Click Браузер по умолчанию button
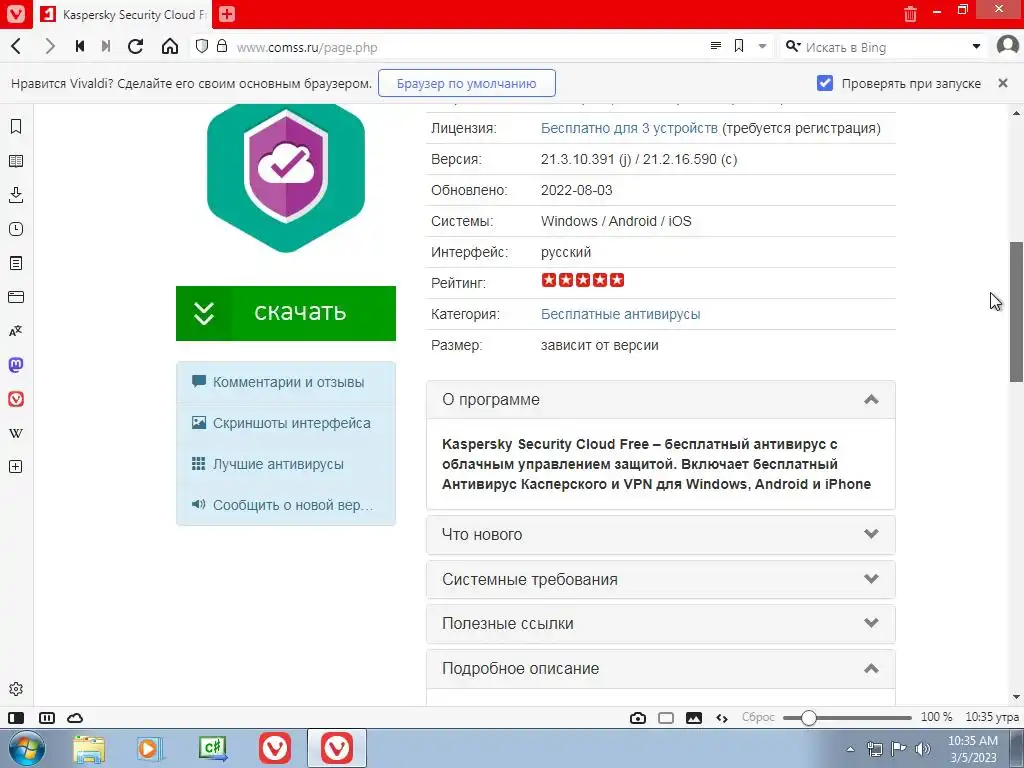 (466, 83)
